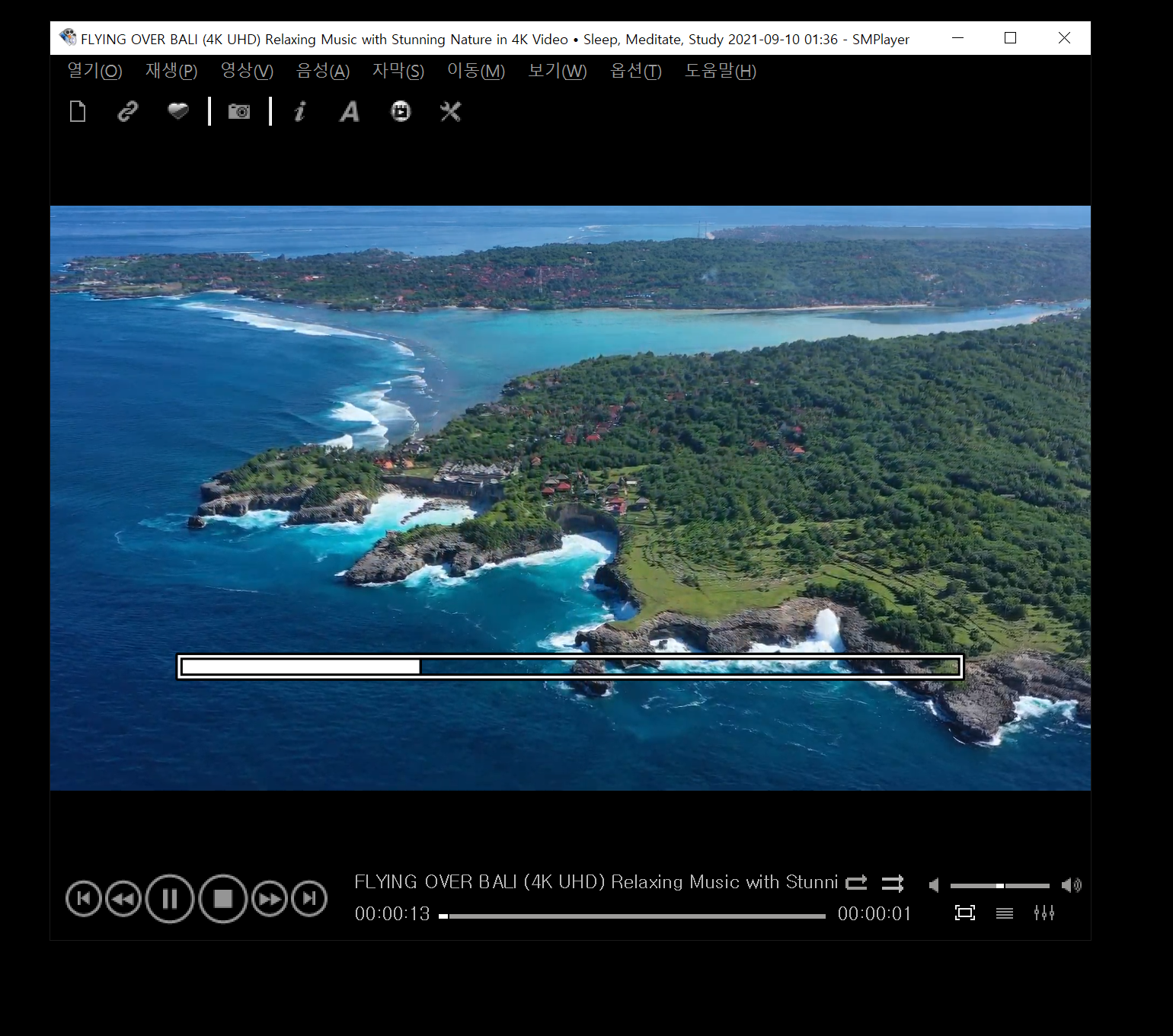Toggle fullscreen mode

[x=965, y=913]
